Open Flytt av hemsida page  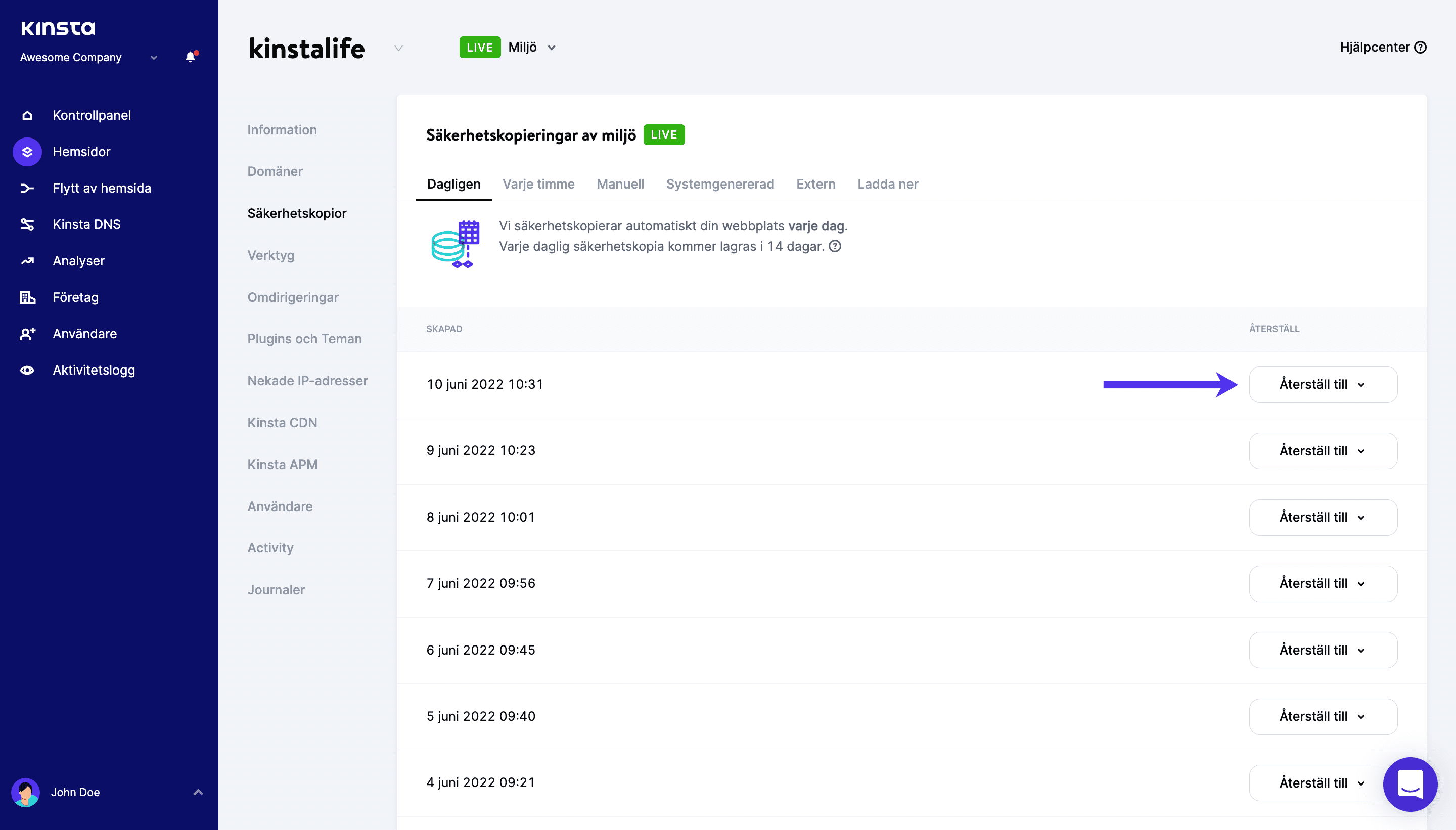coord(102,188)
